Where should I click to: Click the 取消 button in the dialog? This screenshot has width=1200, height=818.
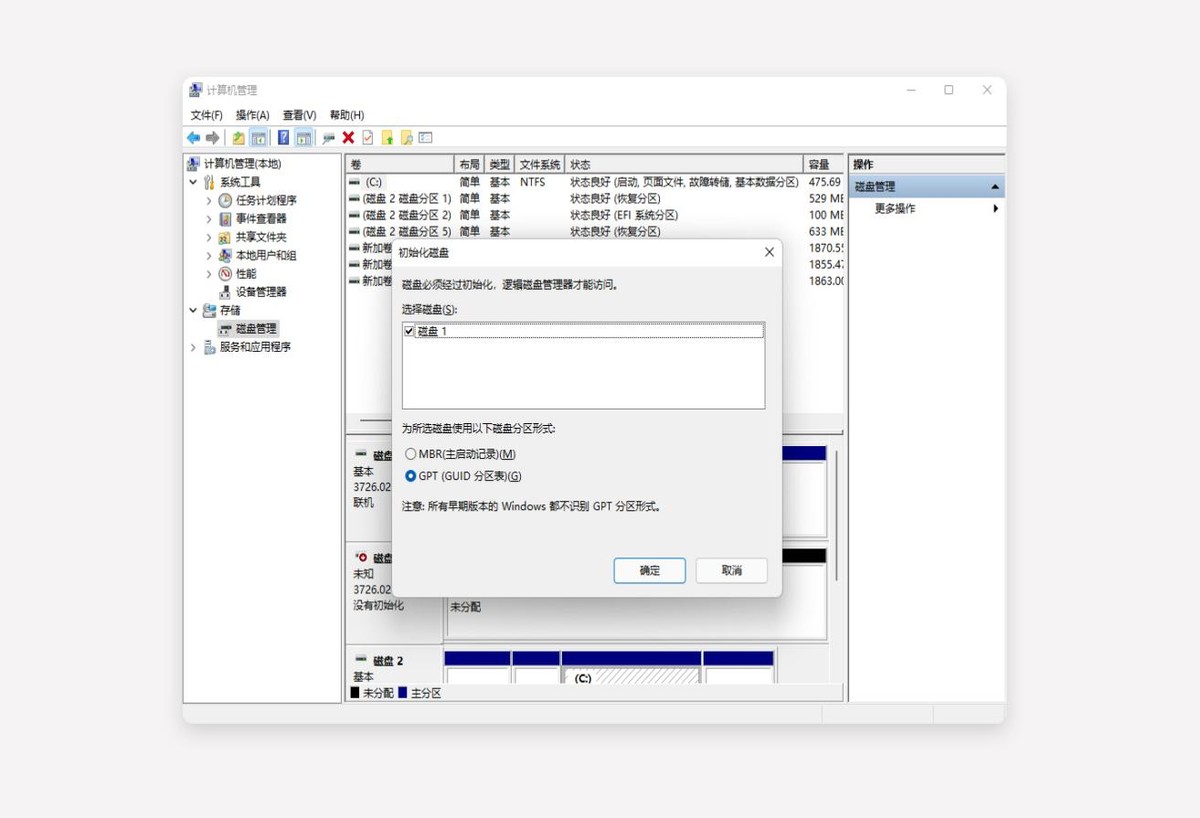click(731, 570)
